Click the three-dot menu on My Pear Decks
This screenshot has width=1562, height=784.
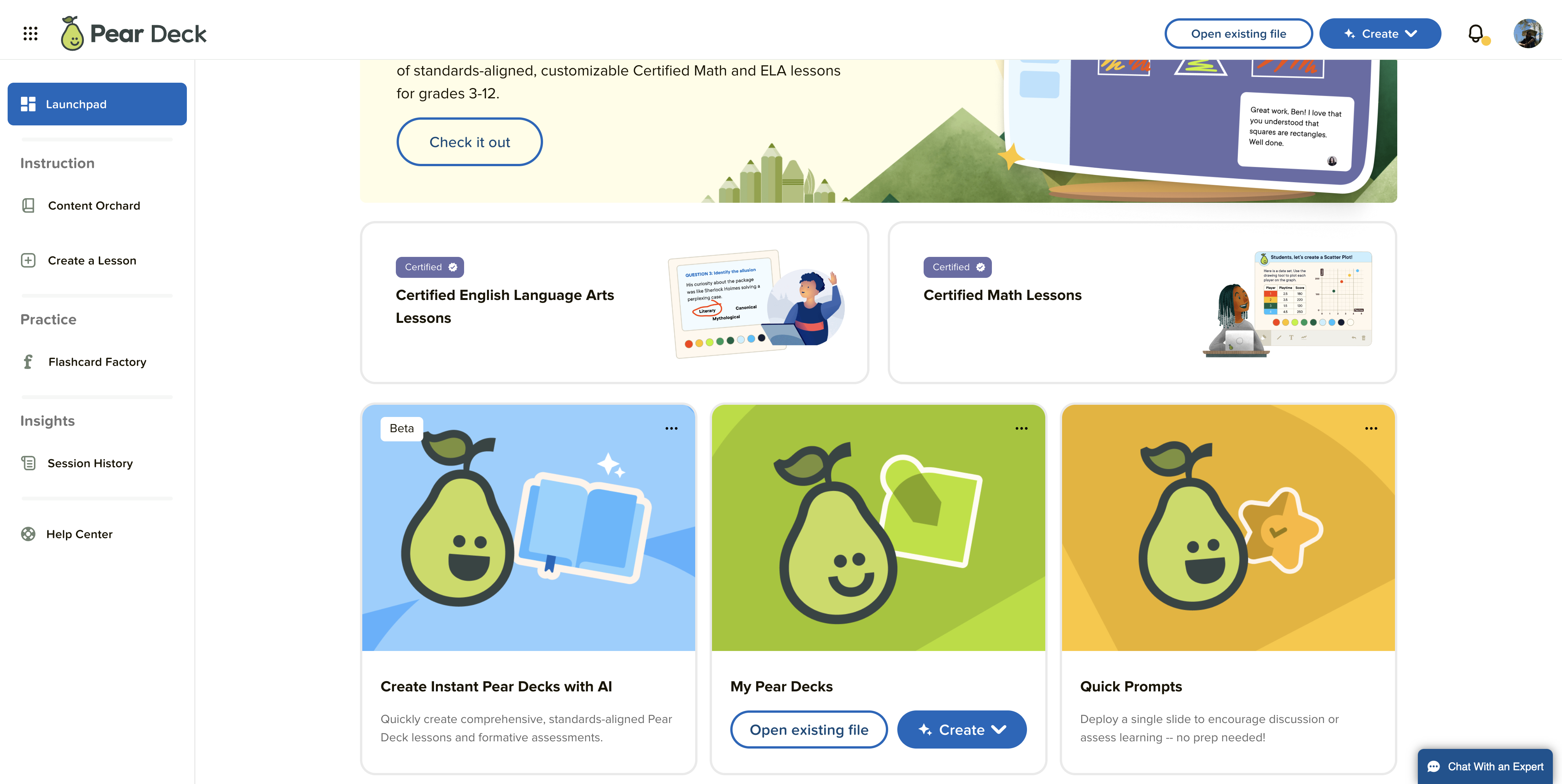[x=1021, y=428]
